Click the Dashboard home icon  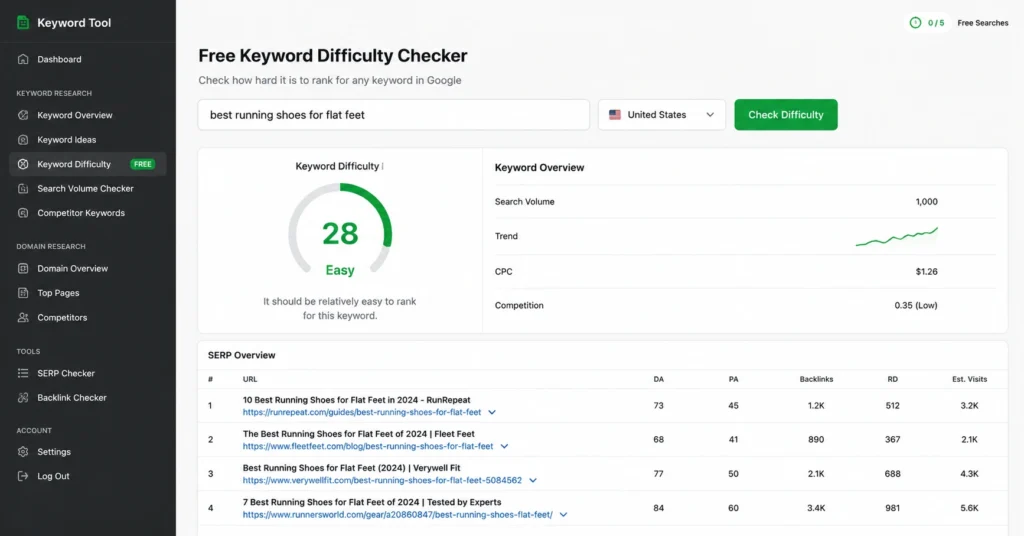tap(23, 59)
